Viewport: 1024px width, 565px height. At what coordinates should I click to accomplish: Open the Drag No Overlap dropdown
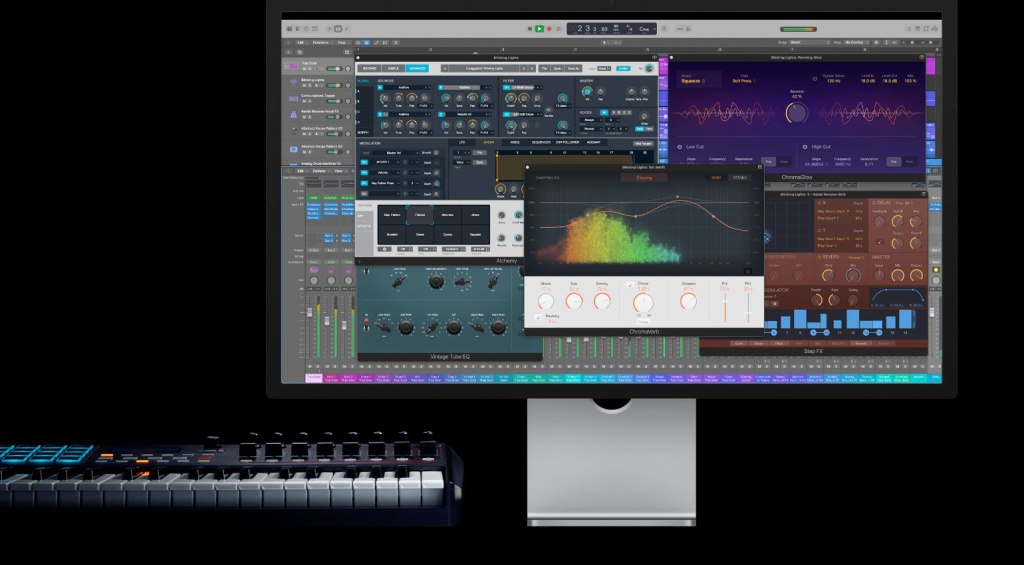pyautogui.click(x=857, y=42)
